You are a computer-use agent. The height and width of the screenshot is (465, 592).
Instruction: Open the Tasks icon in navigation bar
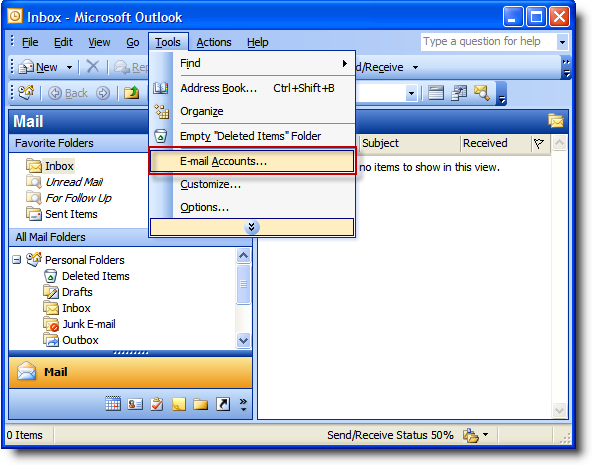coord(157,404)
